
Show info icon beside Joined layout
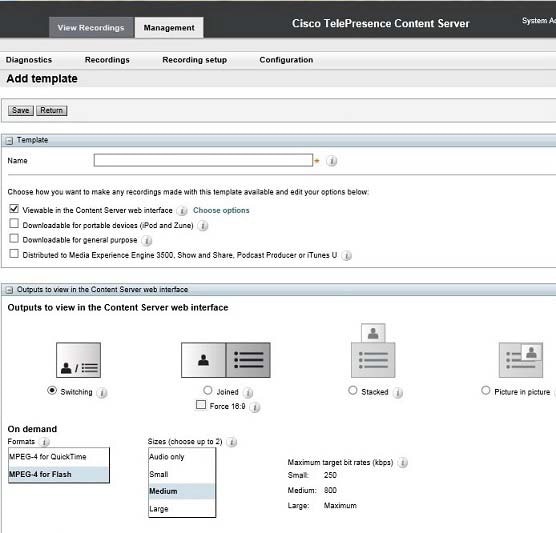(249, 393)
